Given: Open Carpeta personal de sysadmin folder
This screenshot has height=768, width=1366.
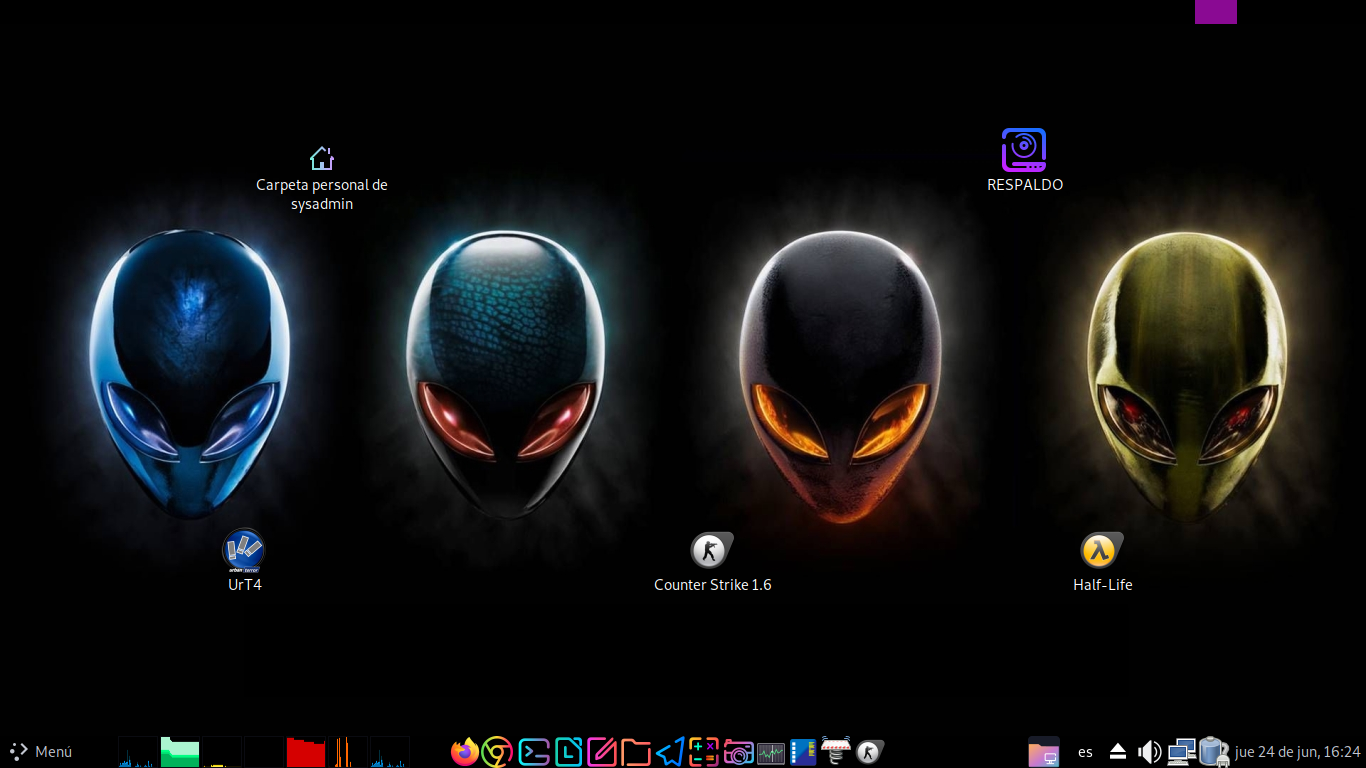Looking at the screenshot, I should point(321,159).
